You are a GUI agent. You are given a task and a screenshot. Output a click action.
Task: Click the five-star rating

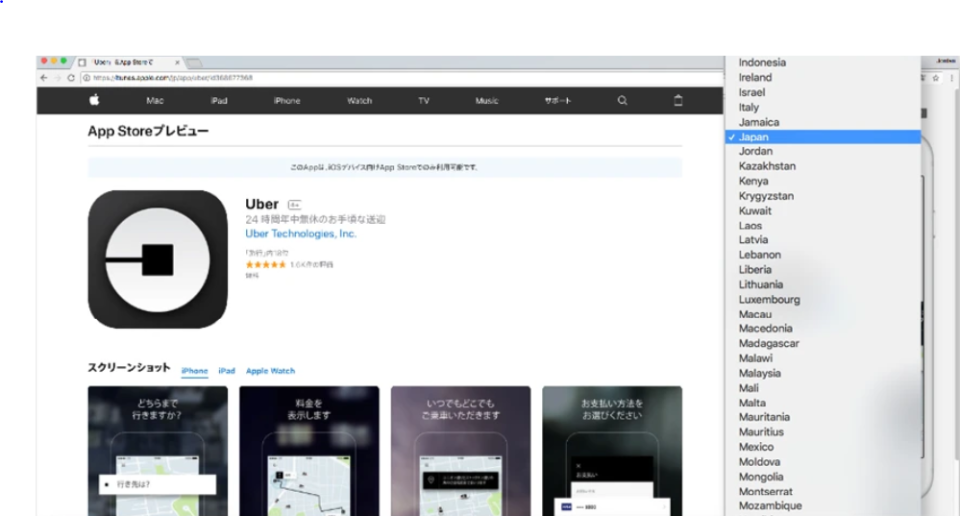pos(265,264)
